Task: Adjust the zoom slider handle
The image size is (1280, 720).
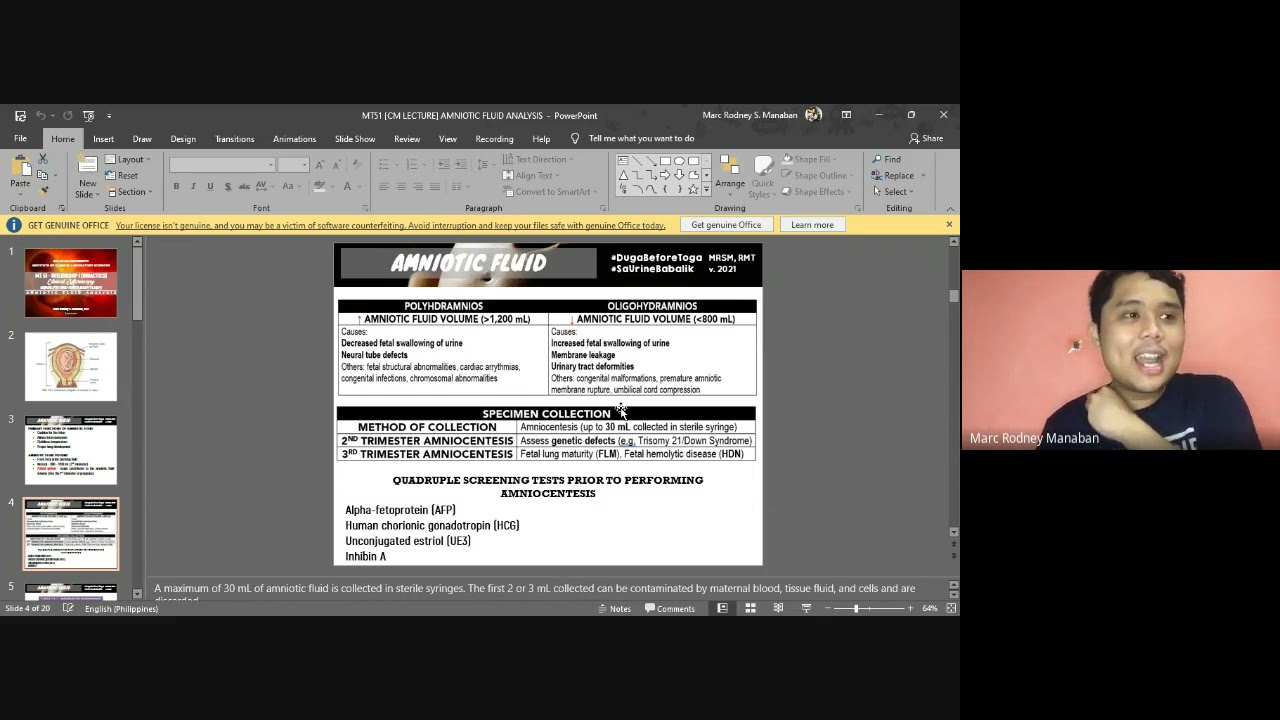Action: (856, 608)
